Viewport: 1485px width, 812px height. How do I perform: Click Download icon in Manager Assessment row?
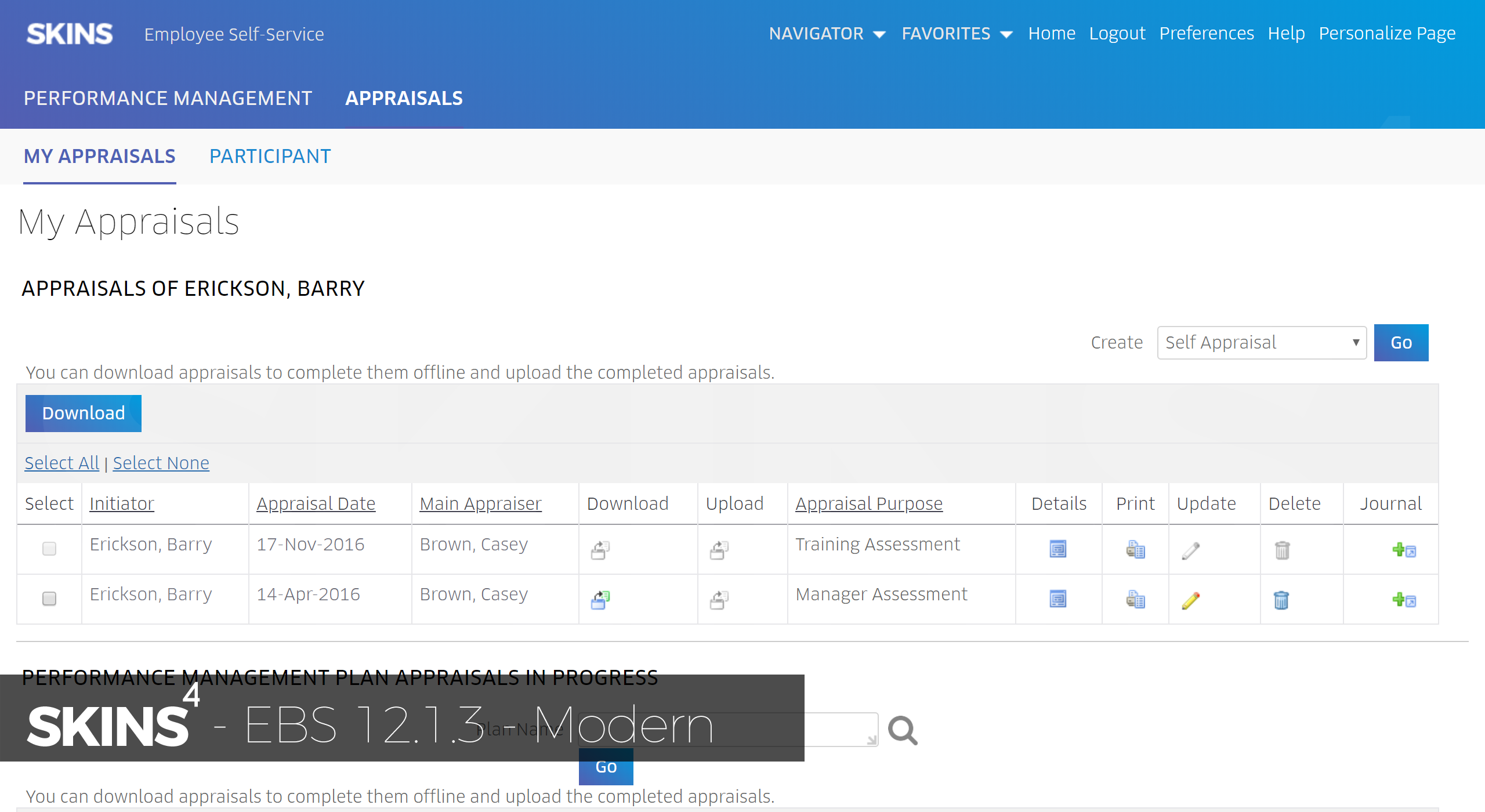coord(600,600)
